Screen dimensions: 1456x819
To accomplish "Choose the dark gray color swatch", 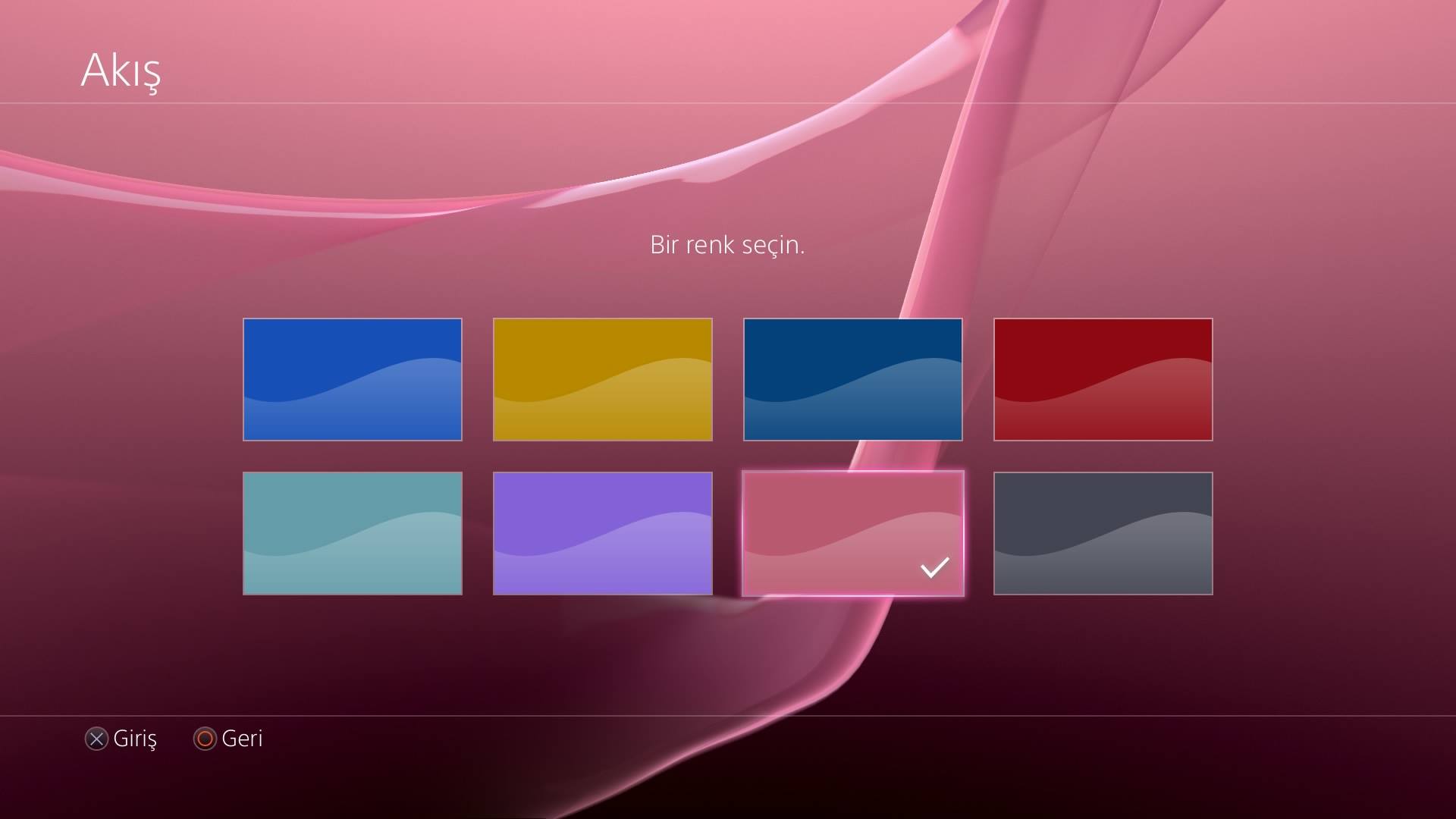I will tap(1103, 533).
